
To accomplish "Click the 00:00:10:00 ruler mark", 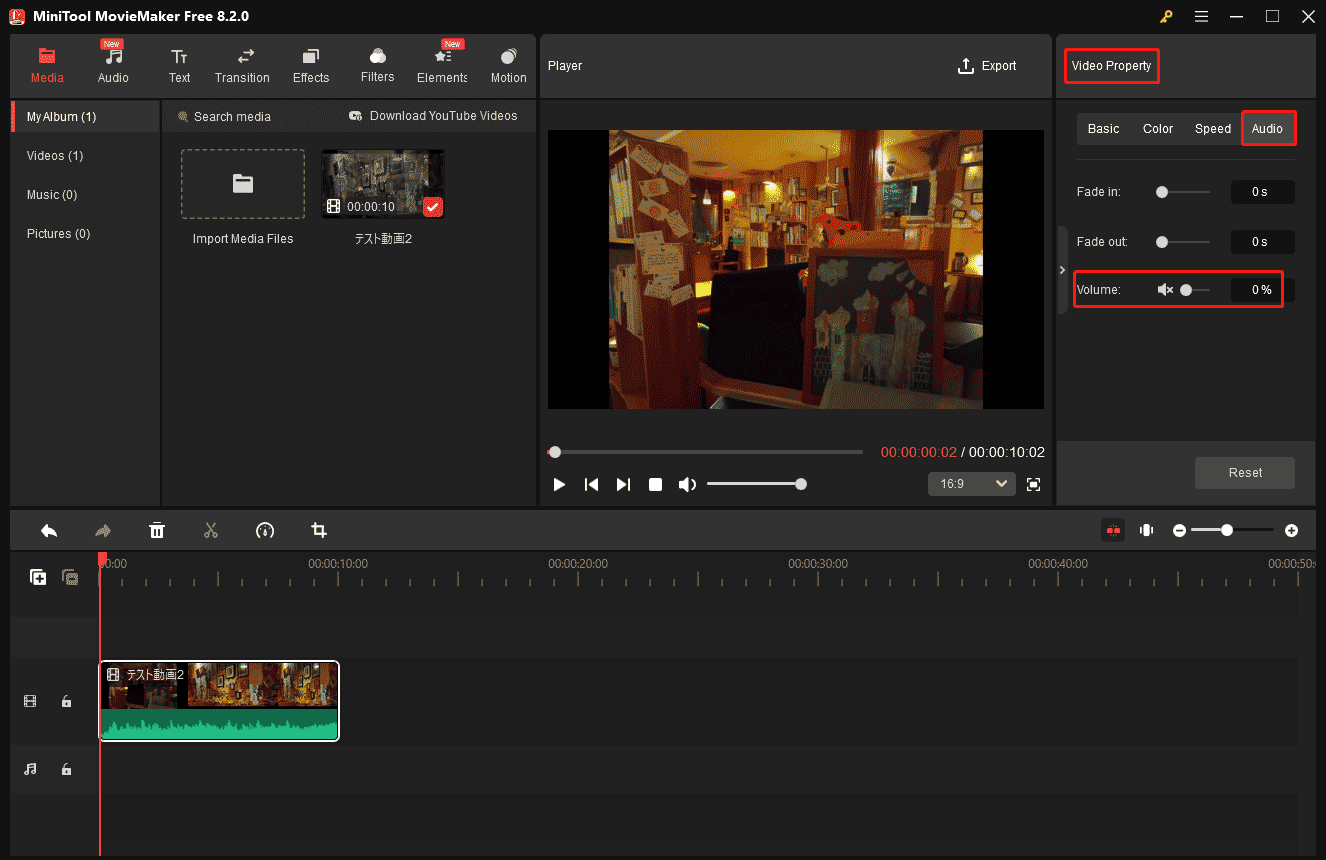I will point(338,564).
